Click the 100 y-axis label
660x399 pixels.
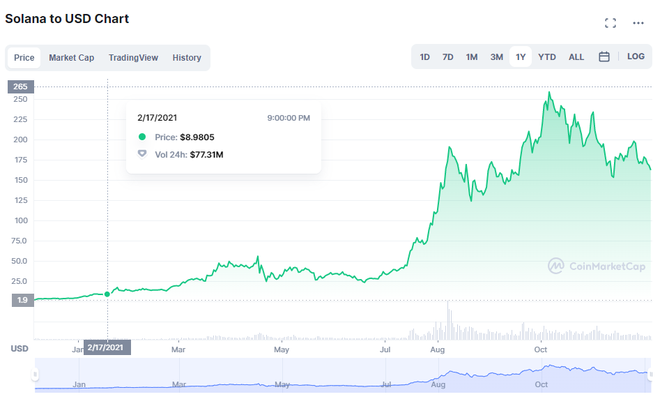(x=21, y=221)
